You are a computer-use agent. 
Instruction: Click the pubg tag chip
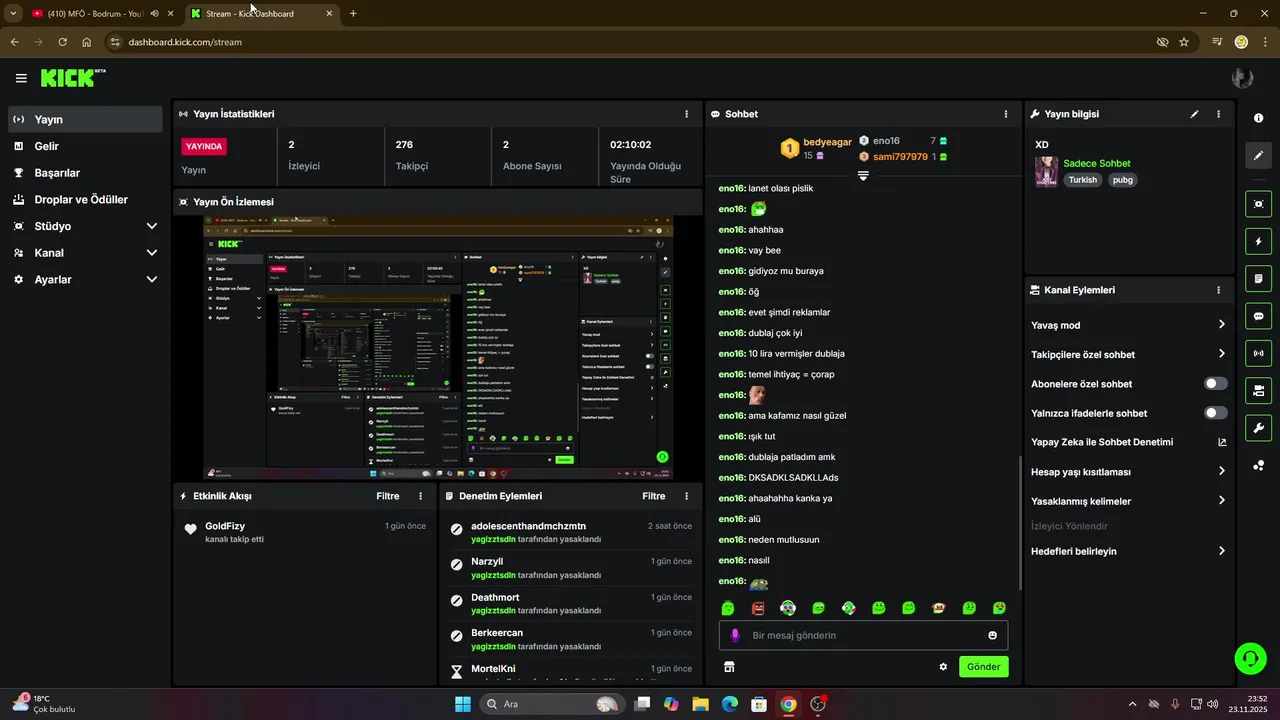coord(1123,180)
